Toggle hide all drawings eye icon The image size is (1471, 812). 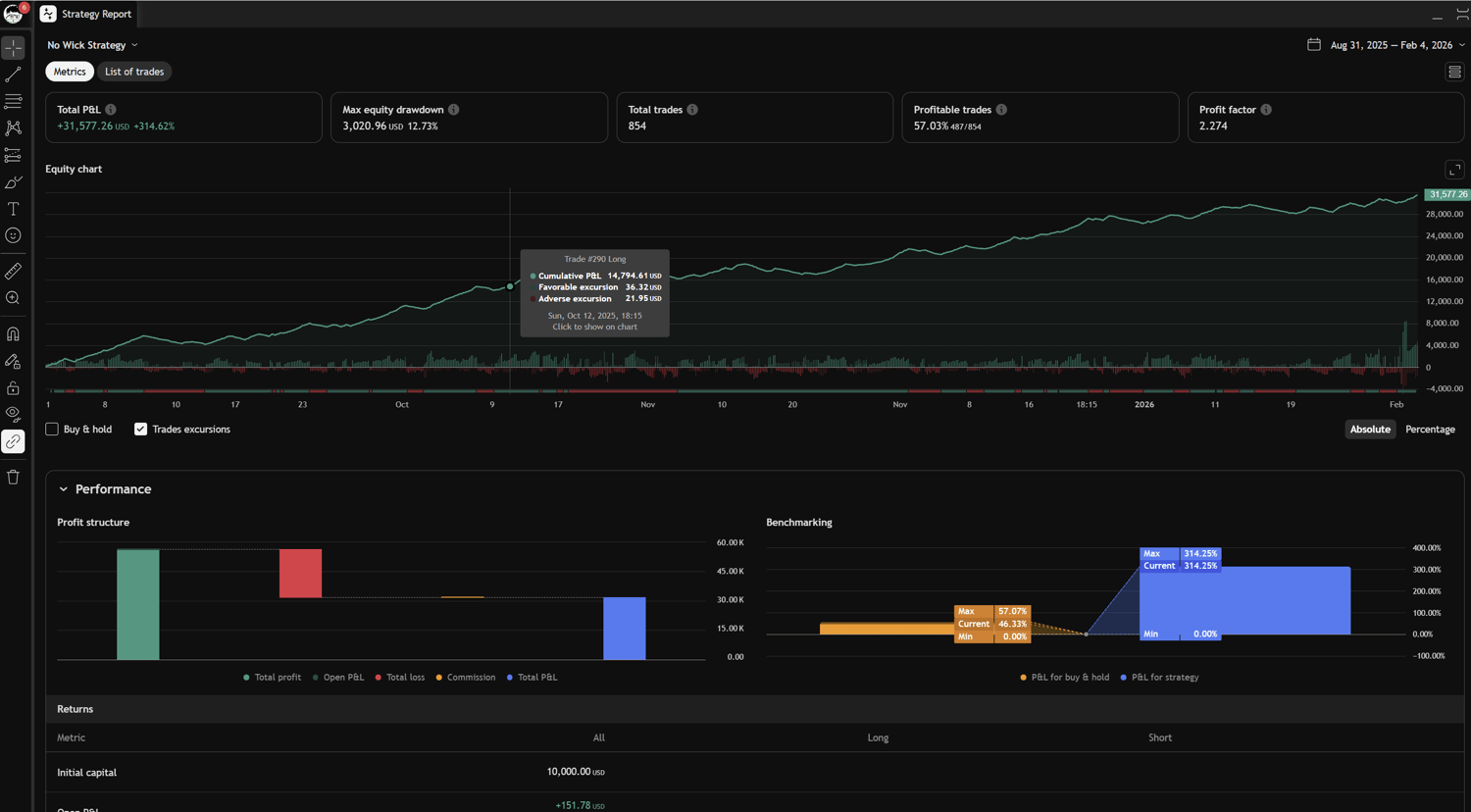point(13,414)
